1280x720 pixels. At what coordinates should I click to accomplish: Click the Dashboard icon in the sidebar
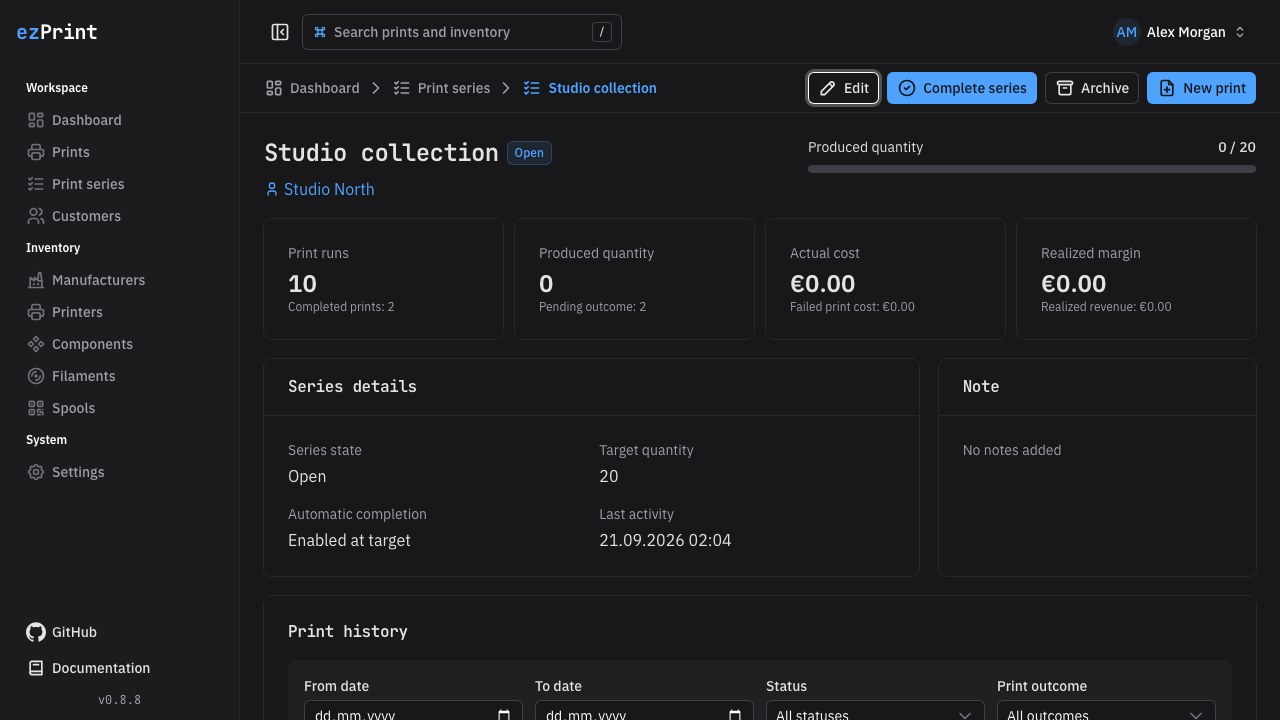click(36, 120)
